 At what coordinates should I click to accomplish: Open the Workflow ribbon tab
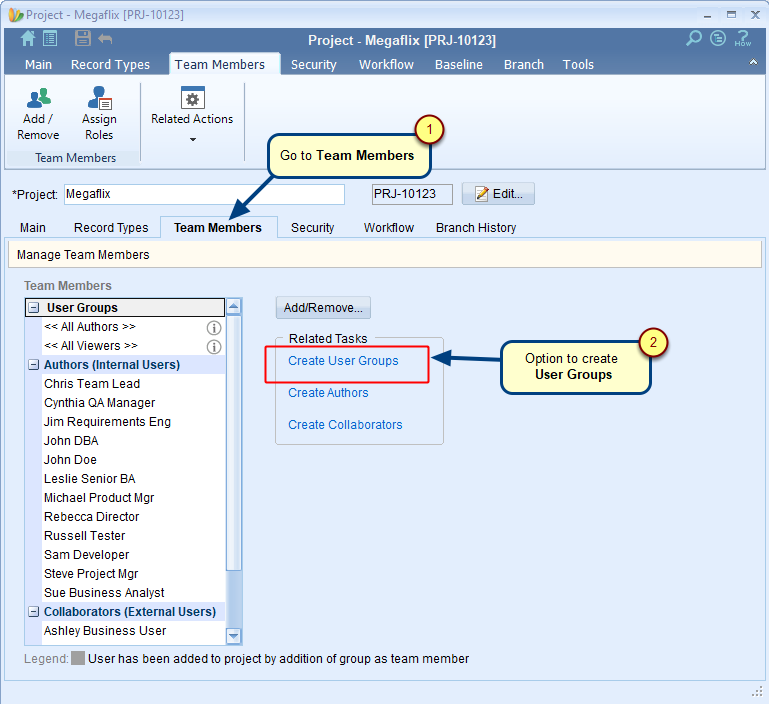(x=386, y=64)
